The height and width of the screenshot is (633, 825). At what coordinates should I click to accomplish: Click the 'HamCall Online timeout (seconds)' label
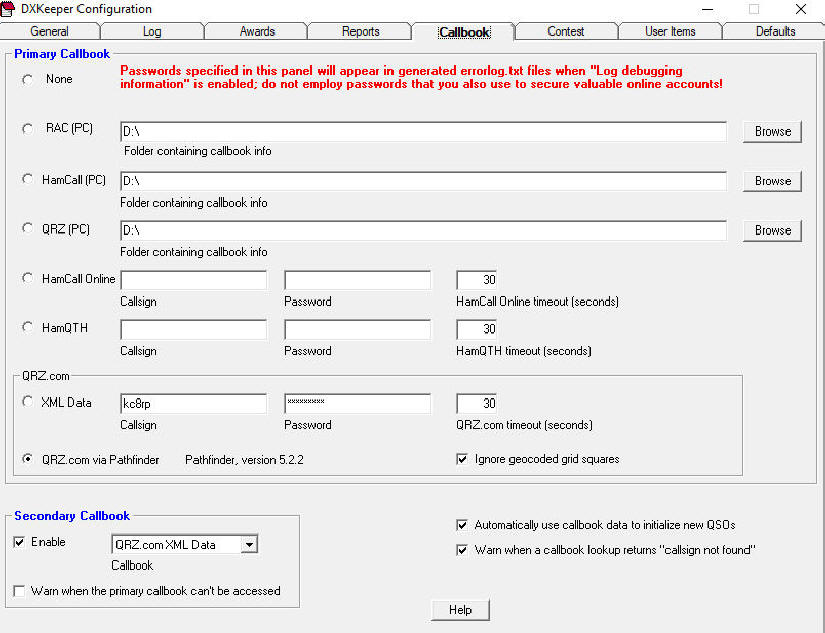coord(537,302)
